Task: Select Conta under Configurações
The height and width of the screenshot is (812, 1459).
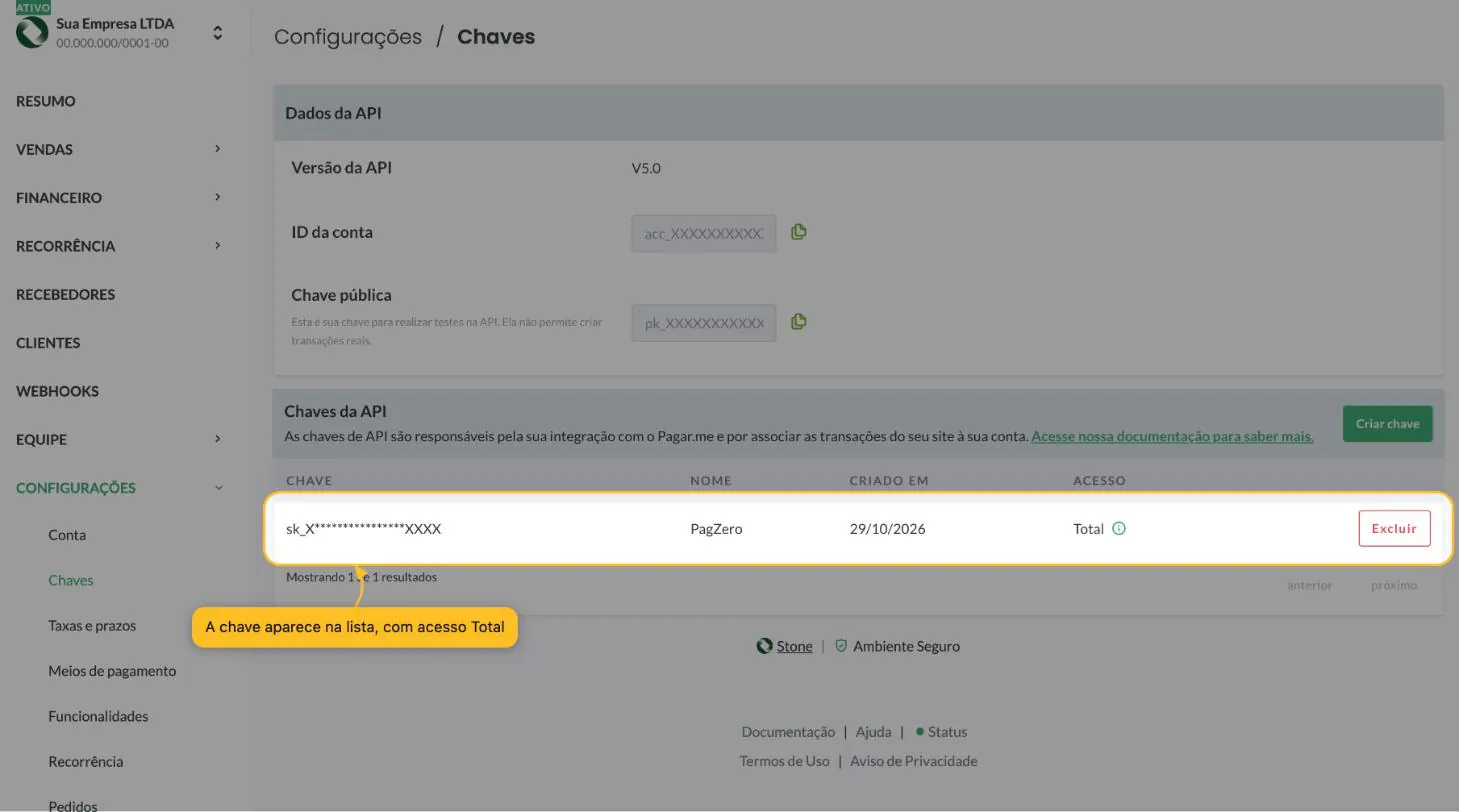Action: point(67,535)
